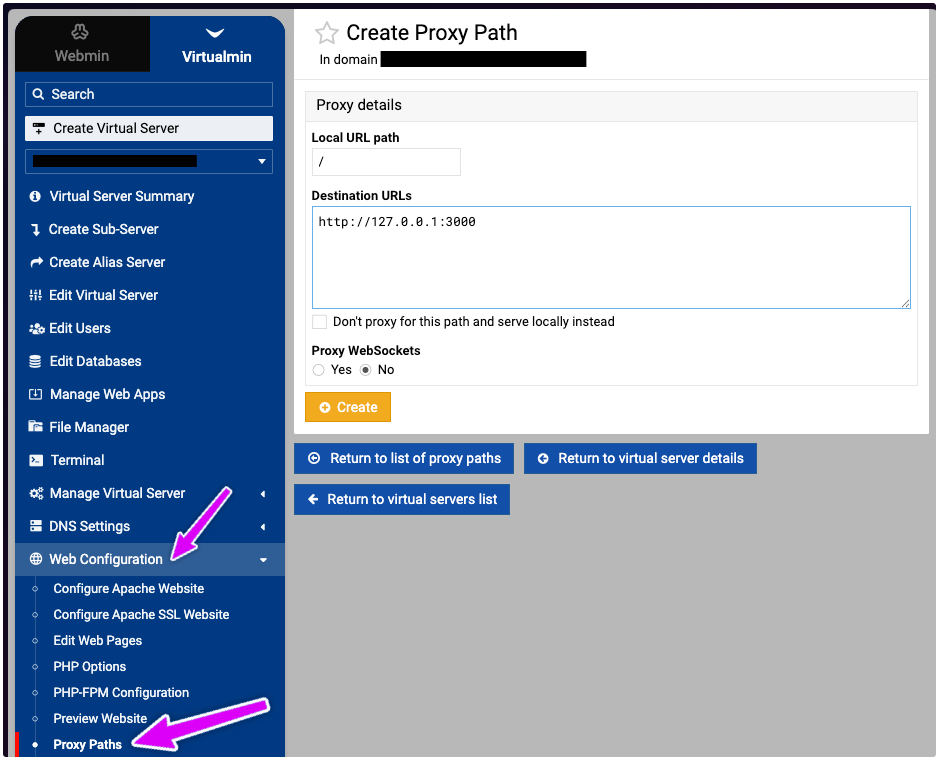Select No for Proxy WebSockets
The image size is (939, 760).
pos(366,370)
